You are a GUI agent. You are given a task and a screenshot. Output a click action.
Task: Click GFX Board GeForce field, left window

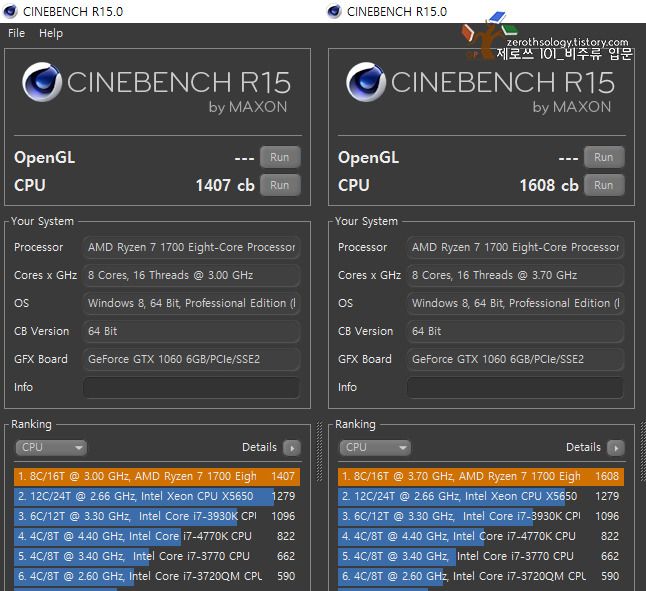point(192,359)
